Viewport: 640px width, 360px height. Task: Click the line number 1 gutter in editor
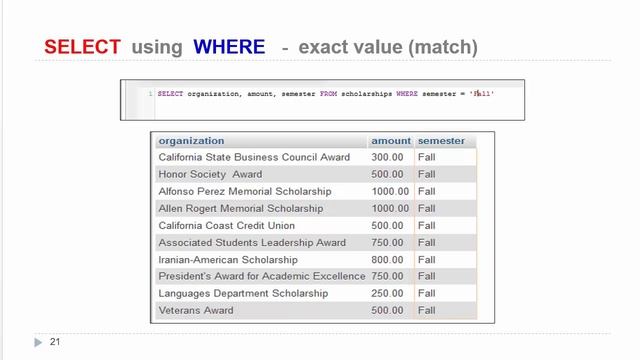150,94
